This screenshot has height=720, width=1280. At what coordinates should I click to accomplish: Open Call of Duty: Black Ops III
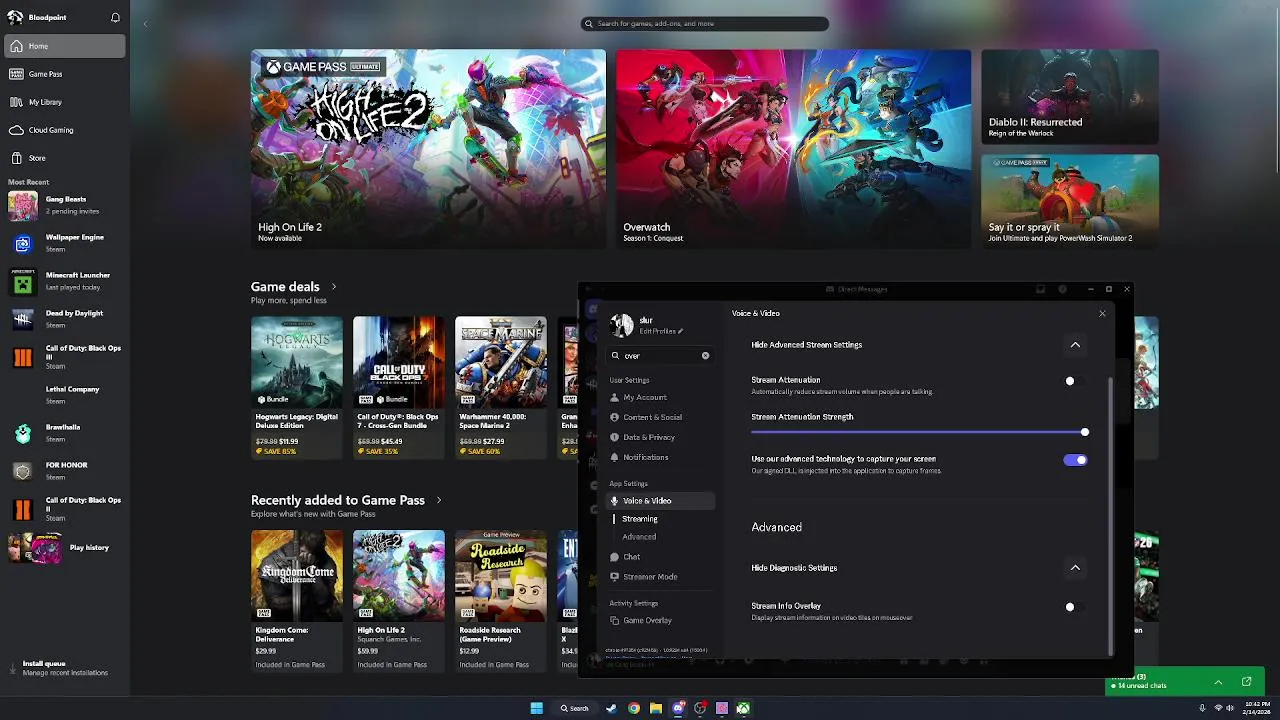click(65, 357)
